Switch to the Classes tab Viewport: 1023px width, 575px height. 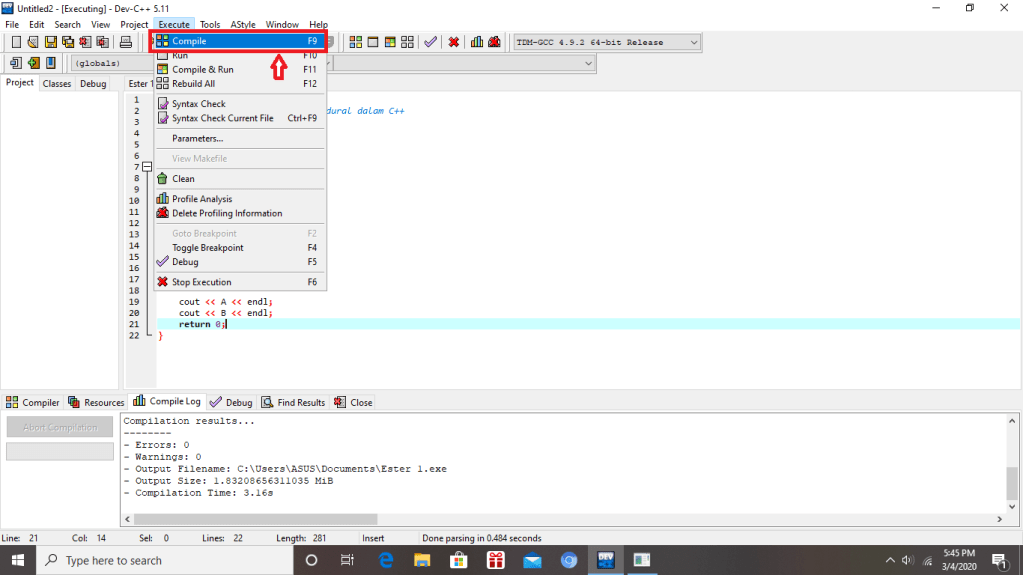coord(56,84)
